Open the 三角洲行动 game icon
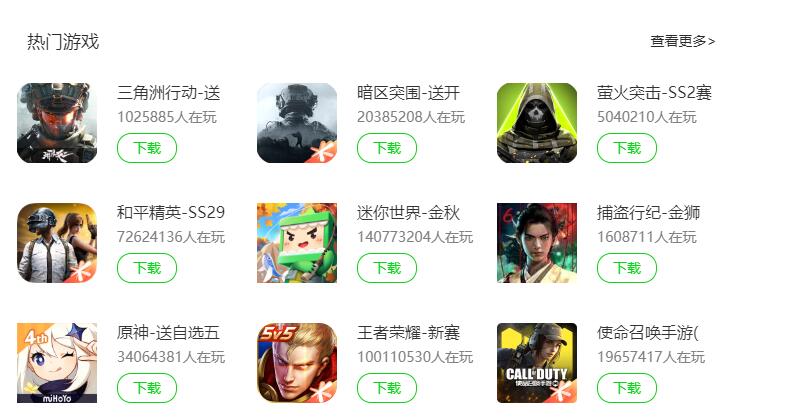Image resolution: width=789 pixels, height=420 pixels. tap(57, 123)
